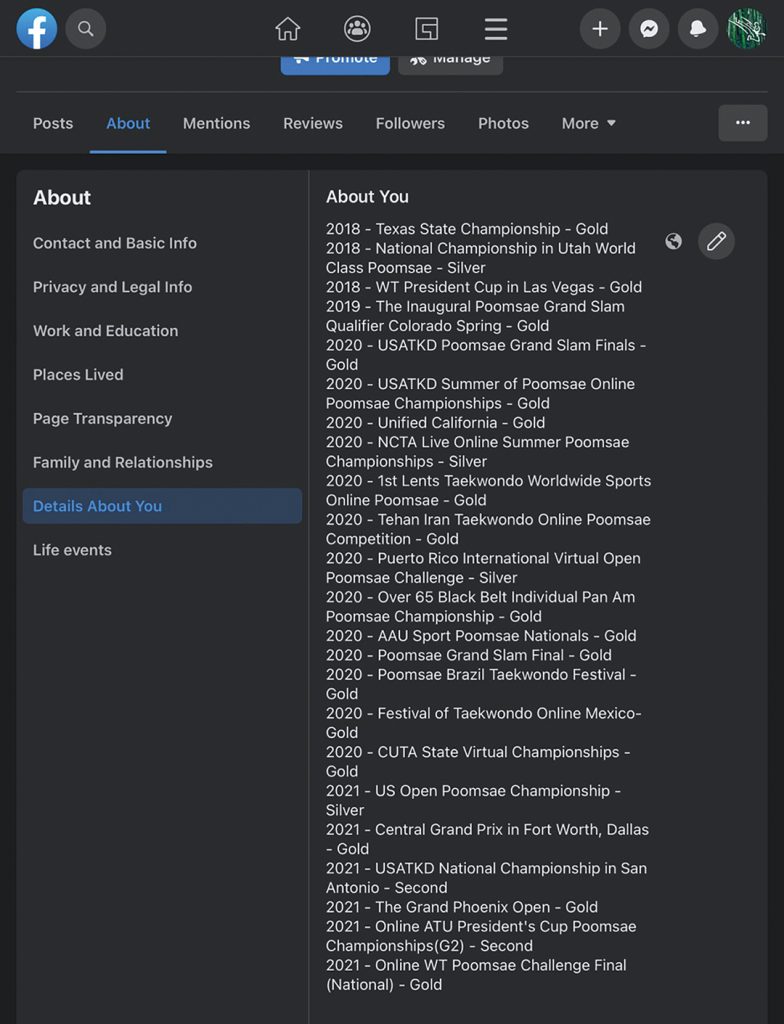The height and width of the screenshot is (1024, 784).
Task: Open the Photos tab
Action: (503, 123)
